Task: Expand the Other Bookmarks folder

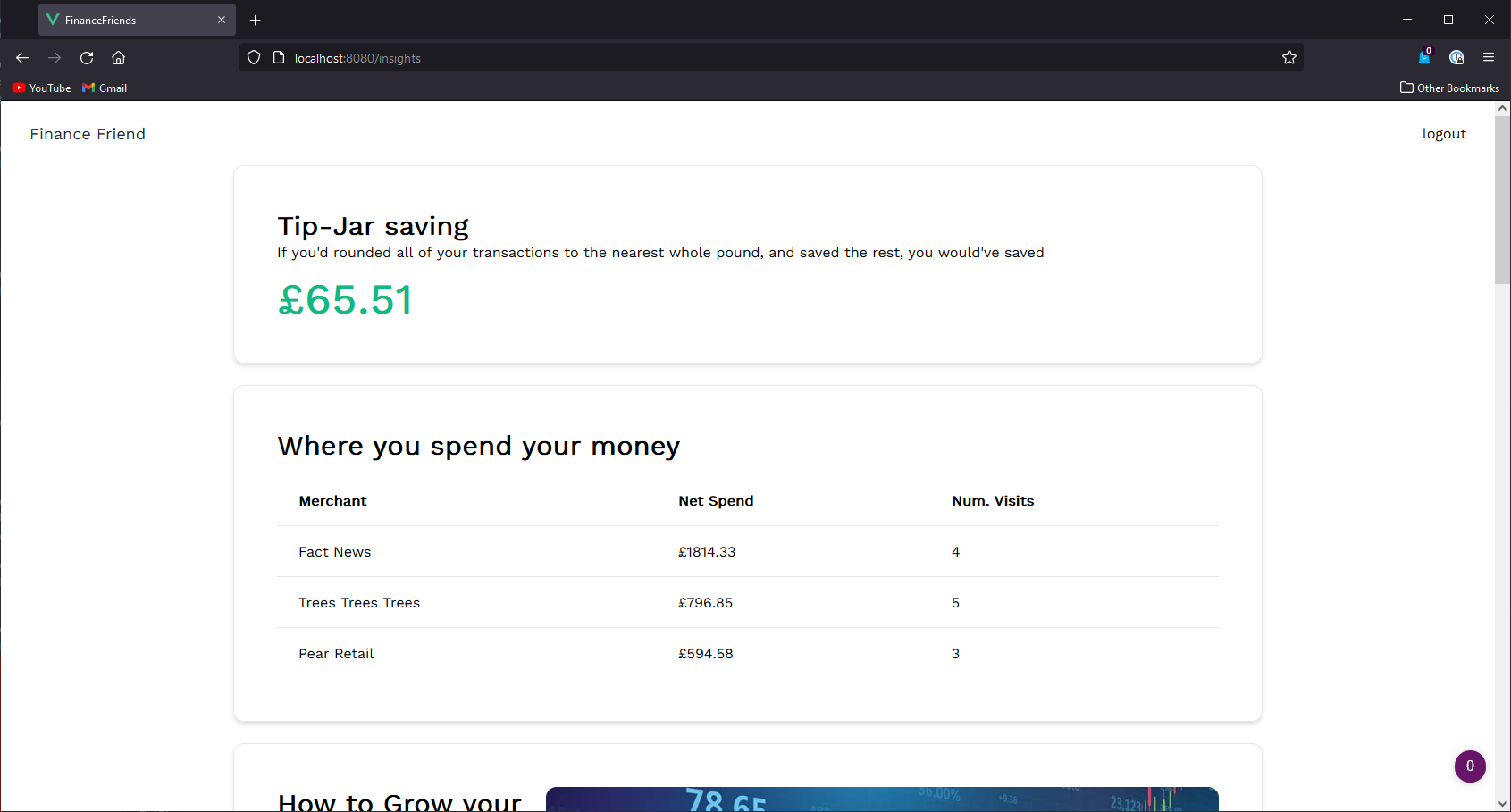Action: 1449,88
